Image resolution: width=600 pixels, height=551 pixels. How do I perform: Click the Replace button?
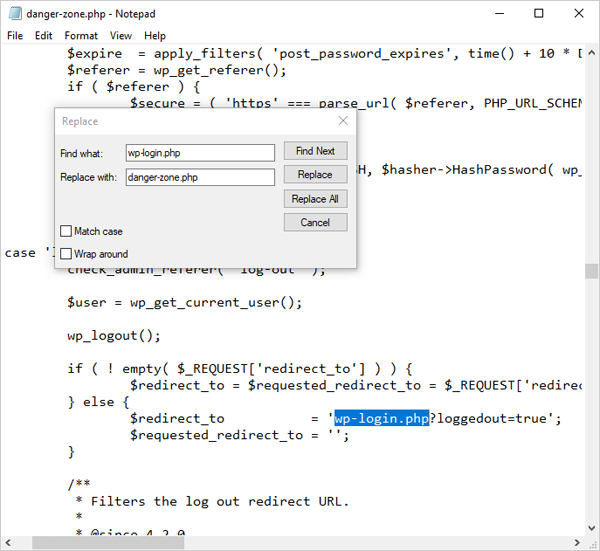point(315,174)
